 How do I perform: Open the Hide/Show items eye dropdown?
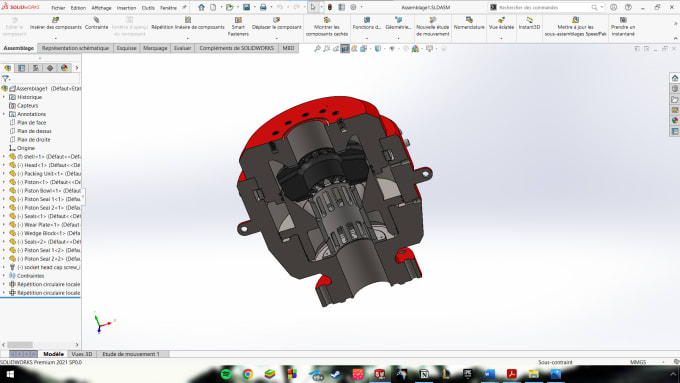pyautogui.click(x=392, y=49)
